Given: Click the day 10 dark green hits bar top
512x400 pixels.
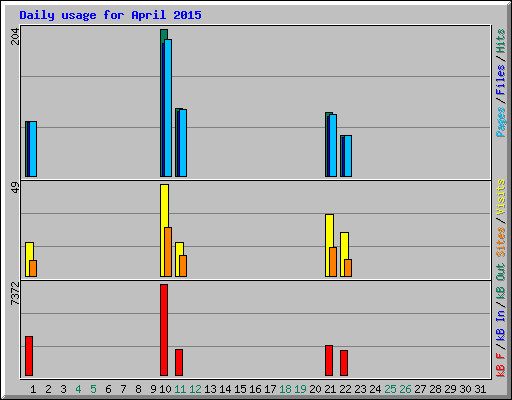Looking at the screenshot, I should pos(164,34).
